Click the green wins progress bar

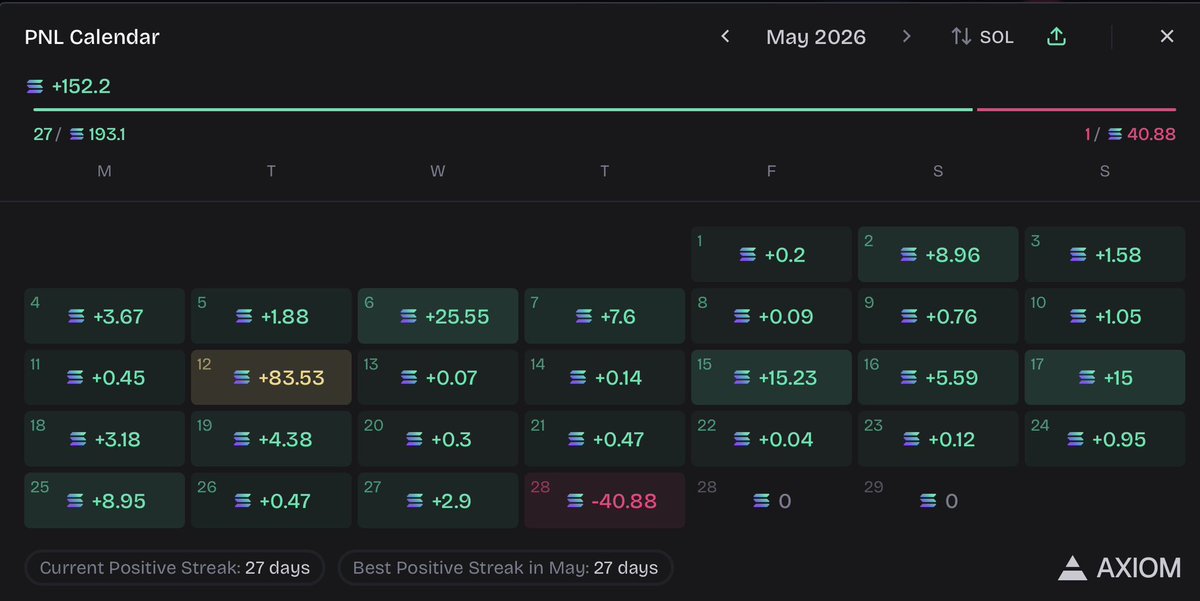503,109
